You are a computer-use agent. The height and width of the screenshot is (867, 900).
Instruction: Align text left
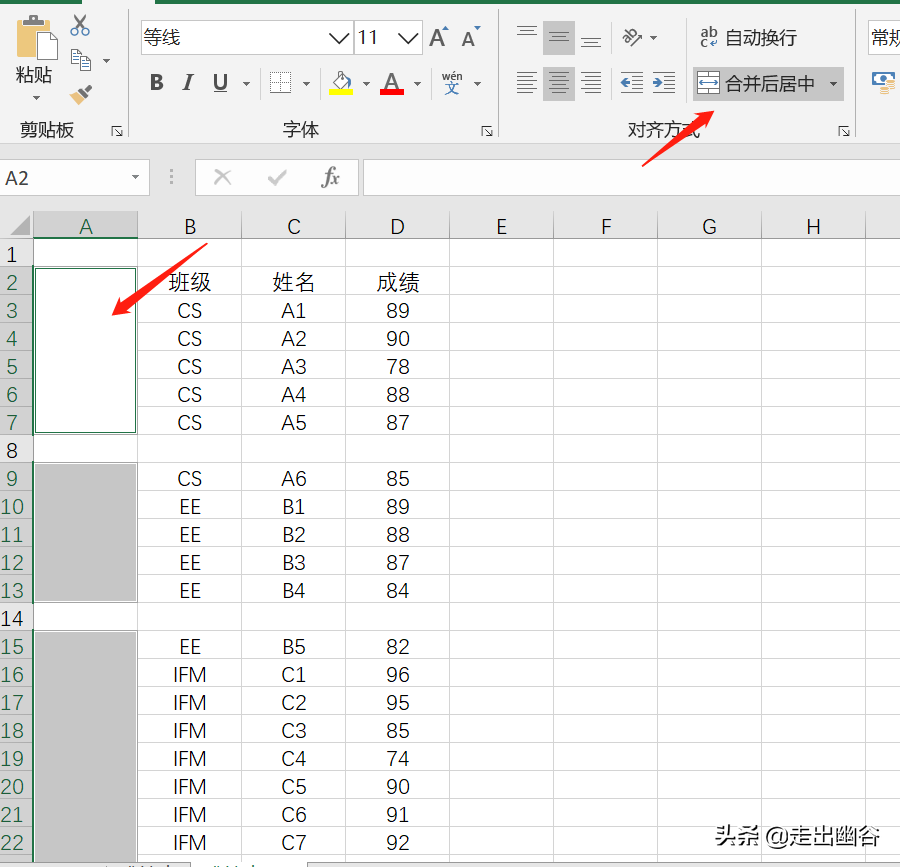tap(527, 83)
